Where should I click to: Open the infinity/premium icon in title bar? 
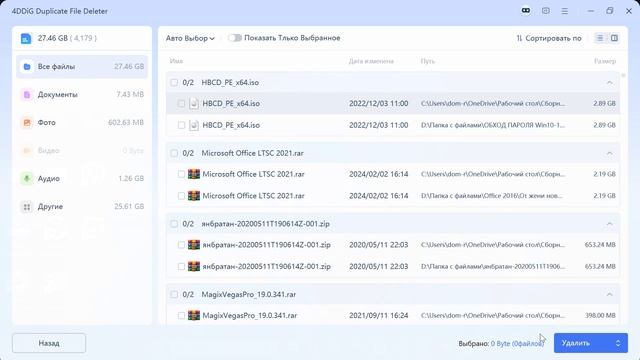[526, 11]
